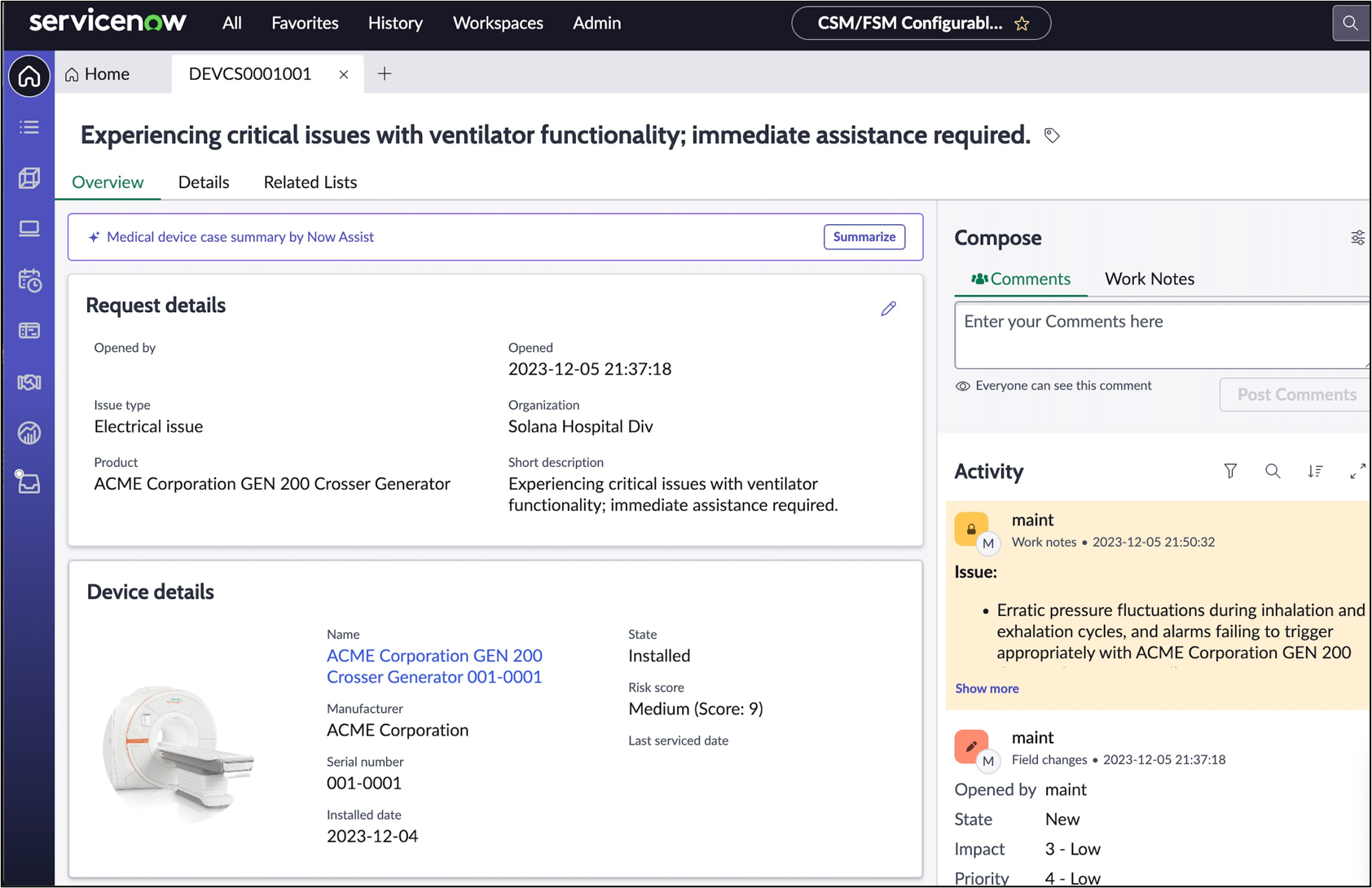Switch to the Details tab
Viewport: 1372px width, 888px height.
pos(204,182)
